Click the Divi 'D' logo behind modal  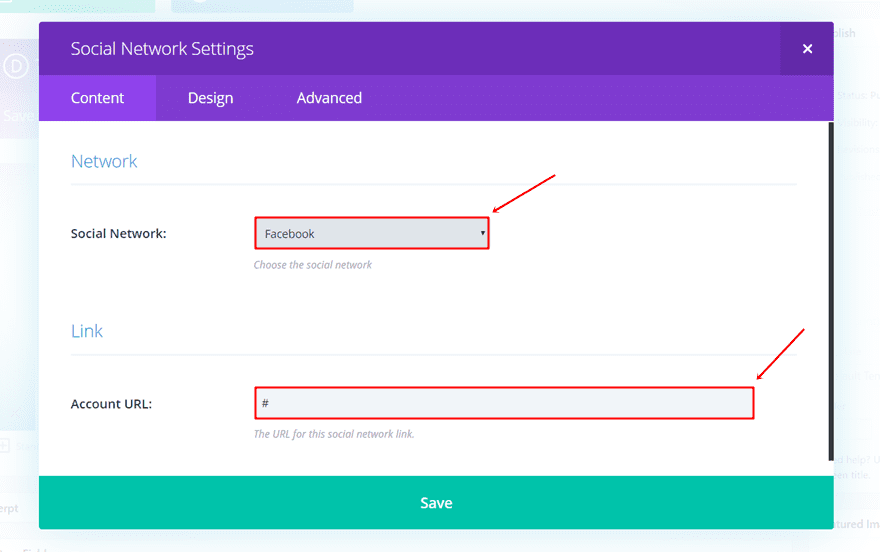tap(17, 67)
